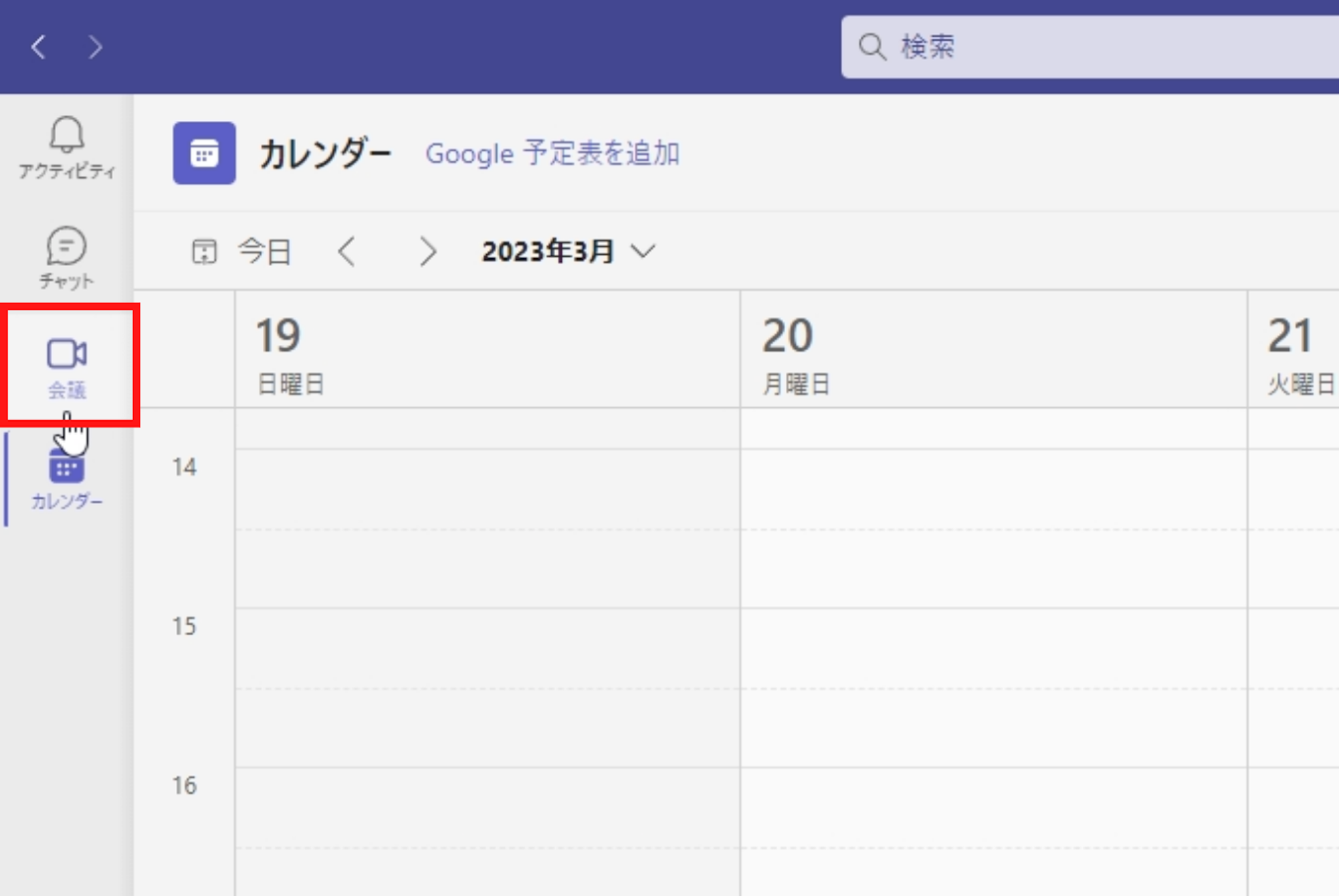1339x896 pixels.
Task: Click the purple calendar header icon
Action: pos(204,154)
